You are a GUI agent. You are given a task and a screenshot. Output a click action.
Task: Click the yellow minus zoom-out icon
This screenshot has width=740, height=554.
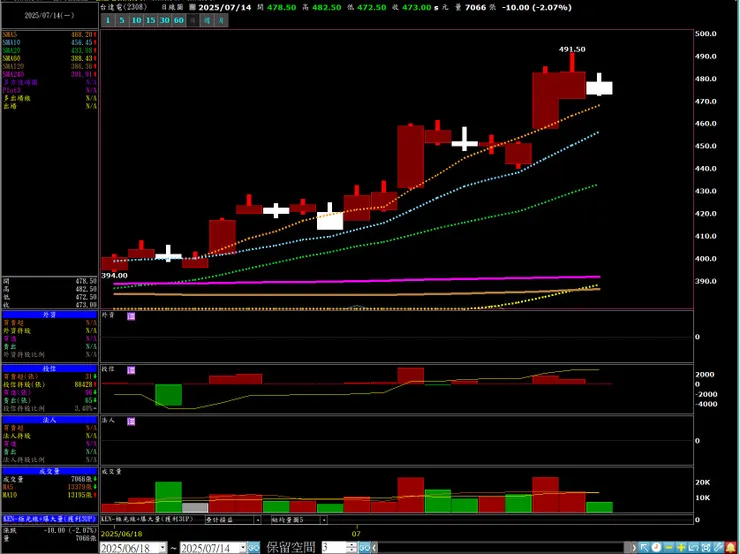(x=669, y=547)
